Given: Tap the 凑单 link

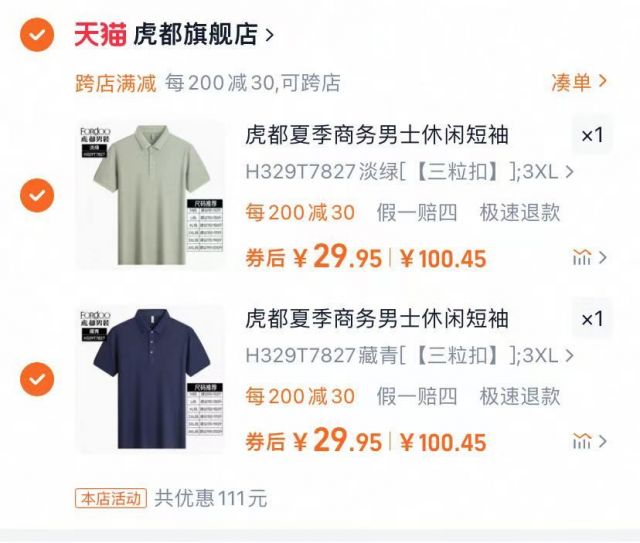Looking at the screenshot, I should coord(579,82).
